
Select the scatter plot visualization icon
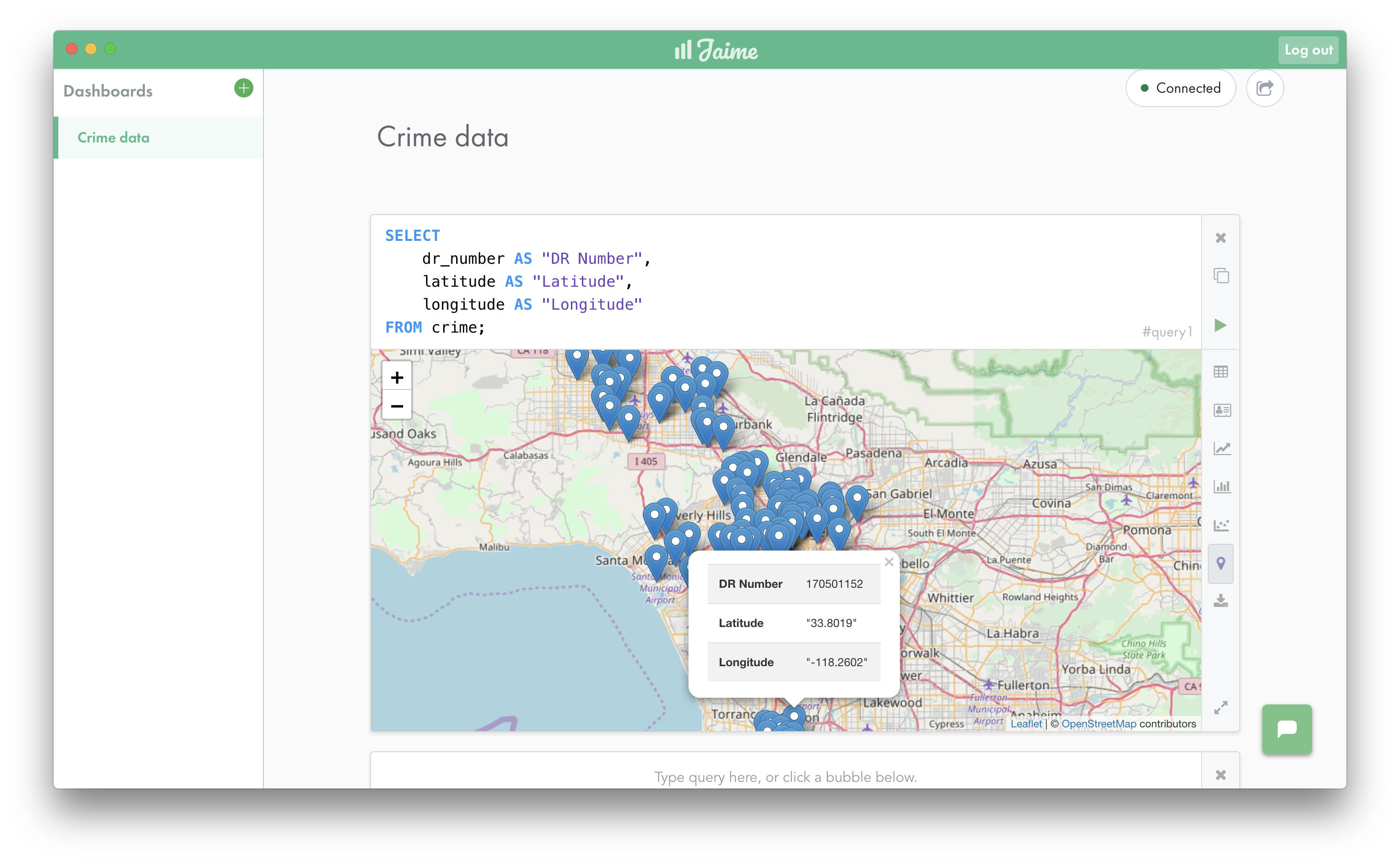coord(1221,525)
